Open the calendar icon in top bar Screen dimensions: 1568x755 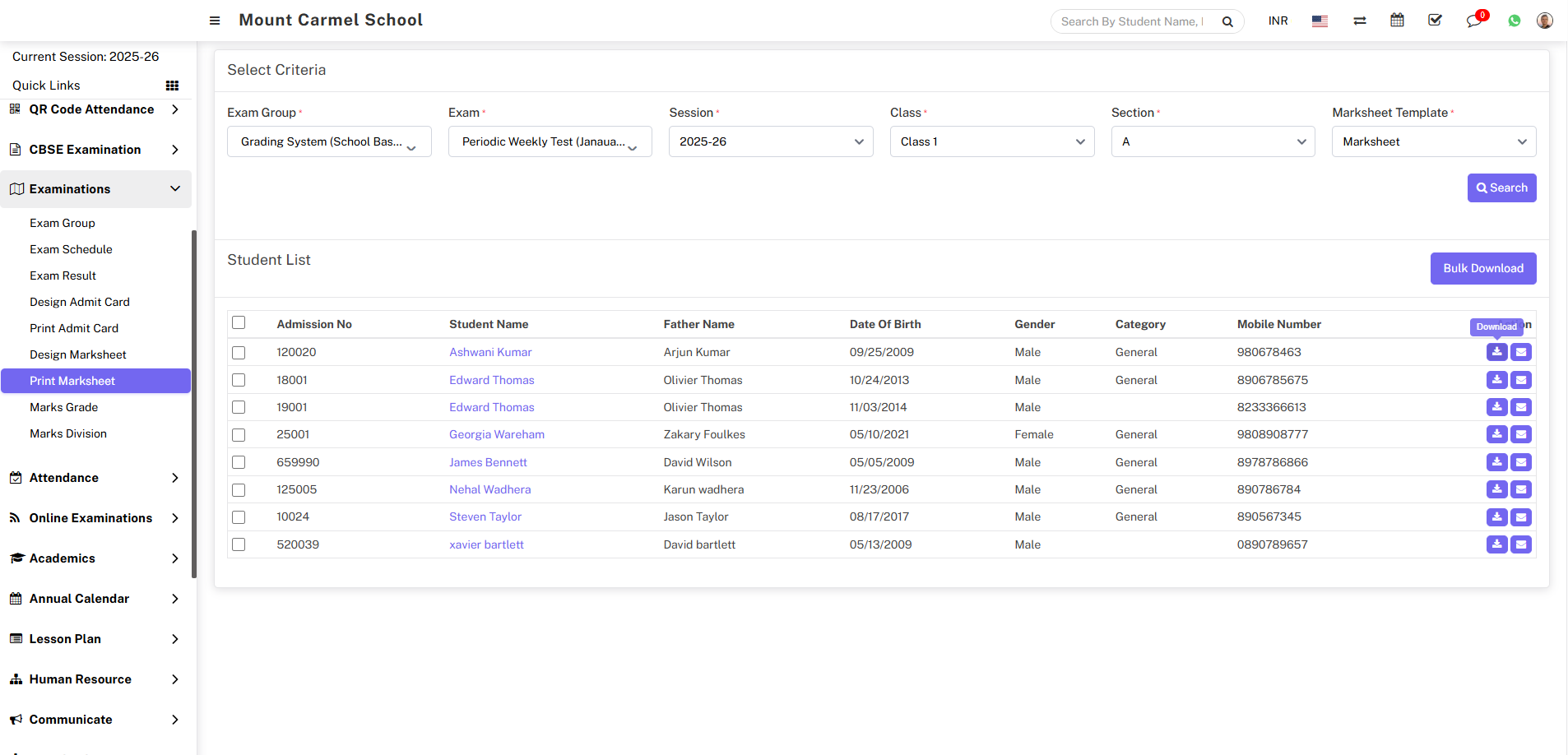(x=1397, y=21)
